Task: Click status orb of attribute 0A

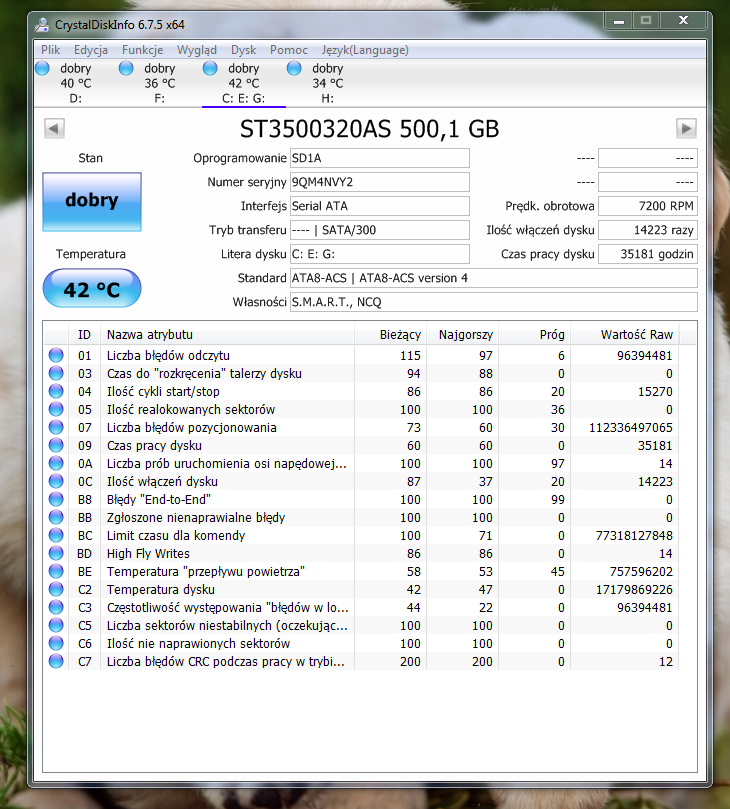Action: (x=56, y=463)
